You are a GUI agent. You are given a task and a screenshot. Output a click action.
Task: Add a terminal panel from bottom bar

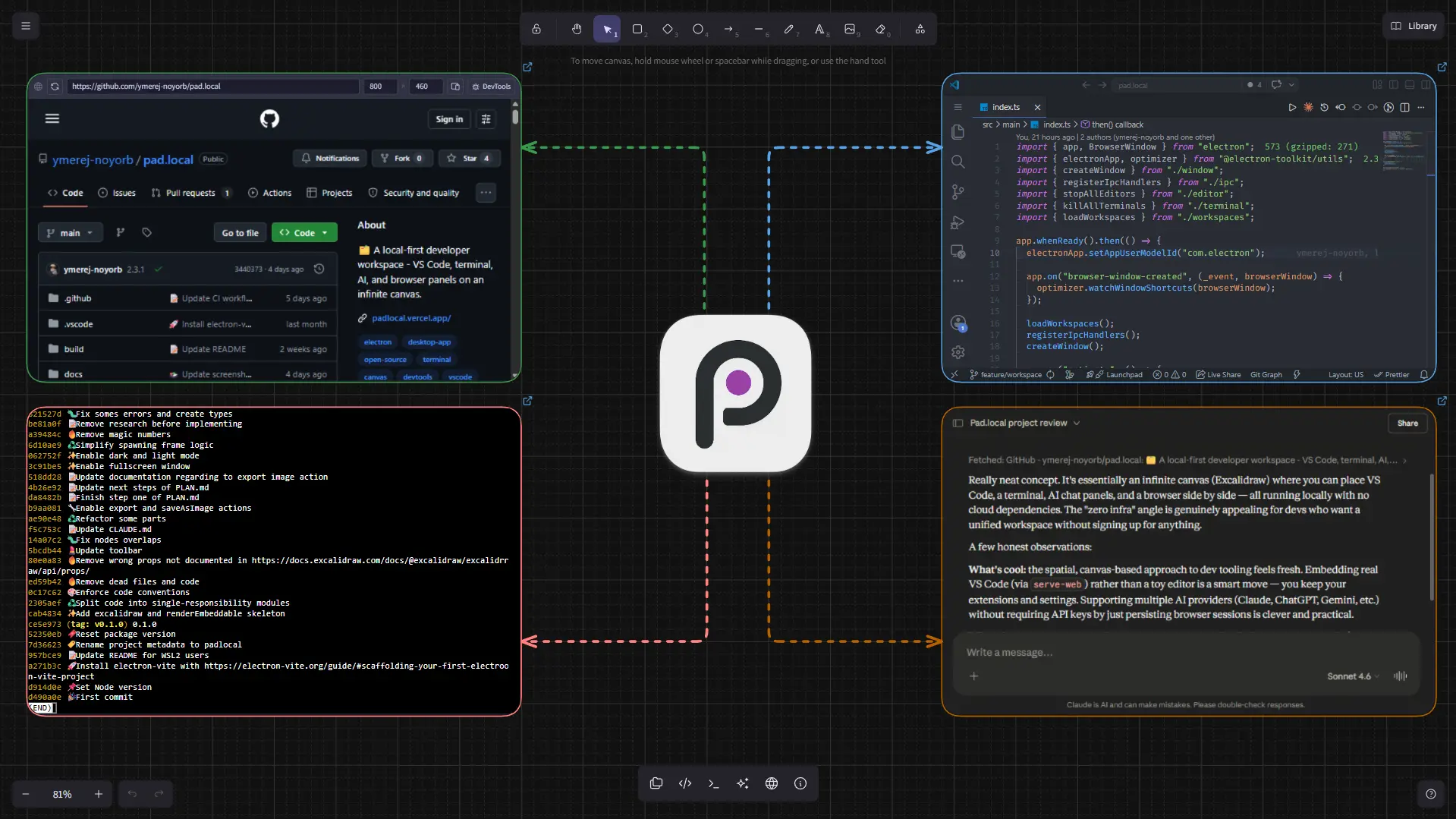click(713, 783)
